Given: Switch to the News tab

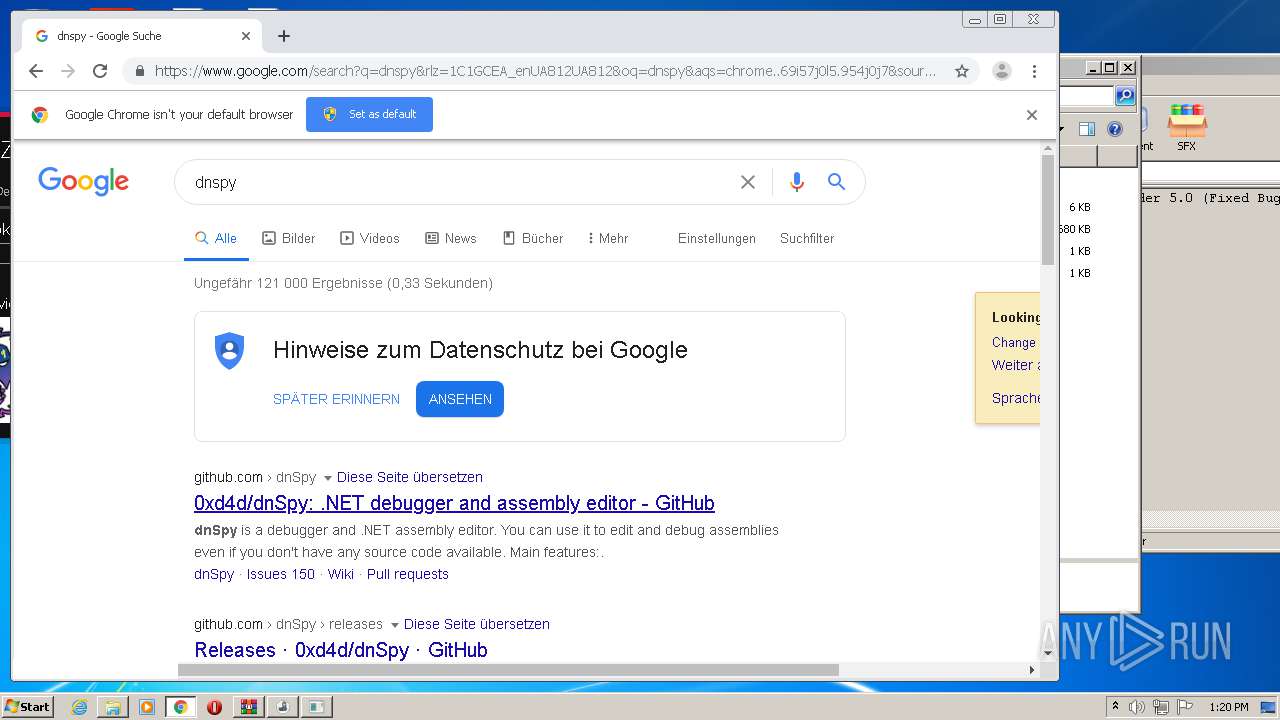Looking at the screenshot, I should (x=451, y=238).
